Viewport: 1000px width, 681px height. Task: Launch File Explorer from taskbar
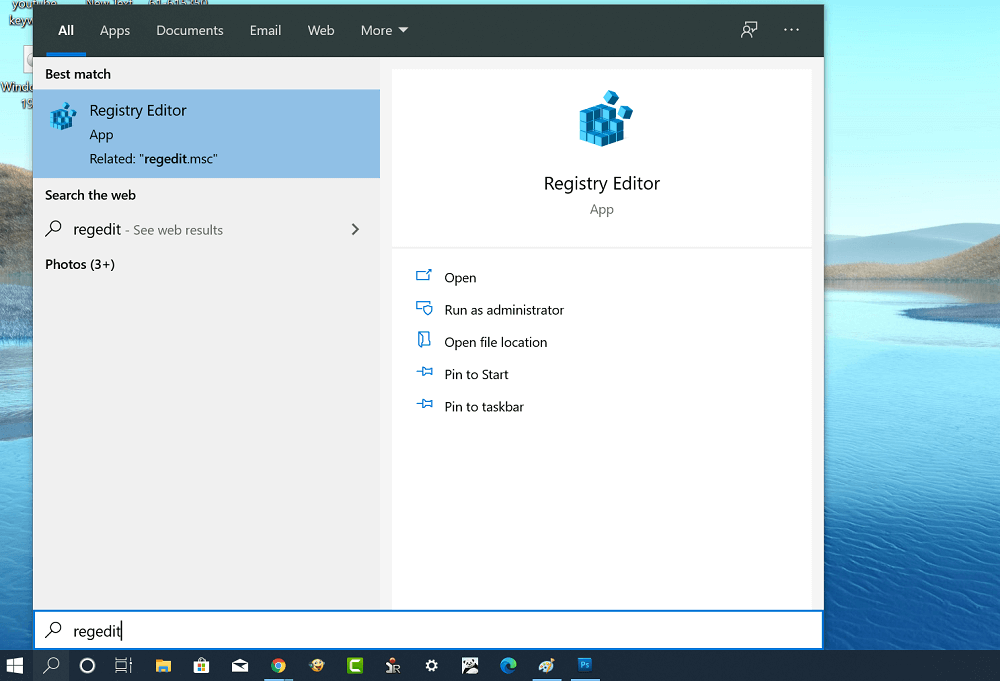point(163,666)
